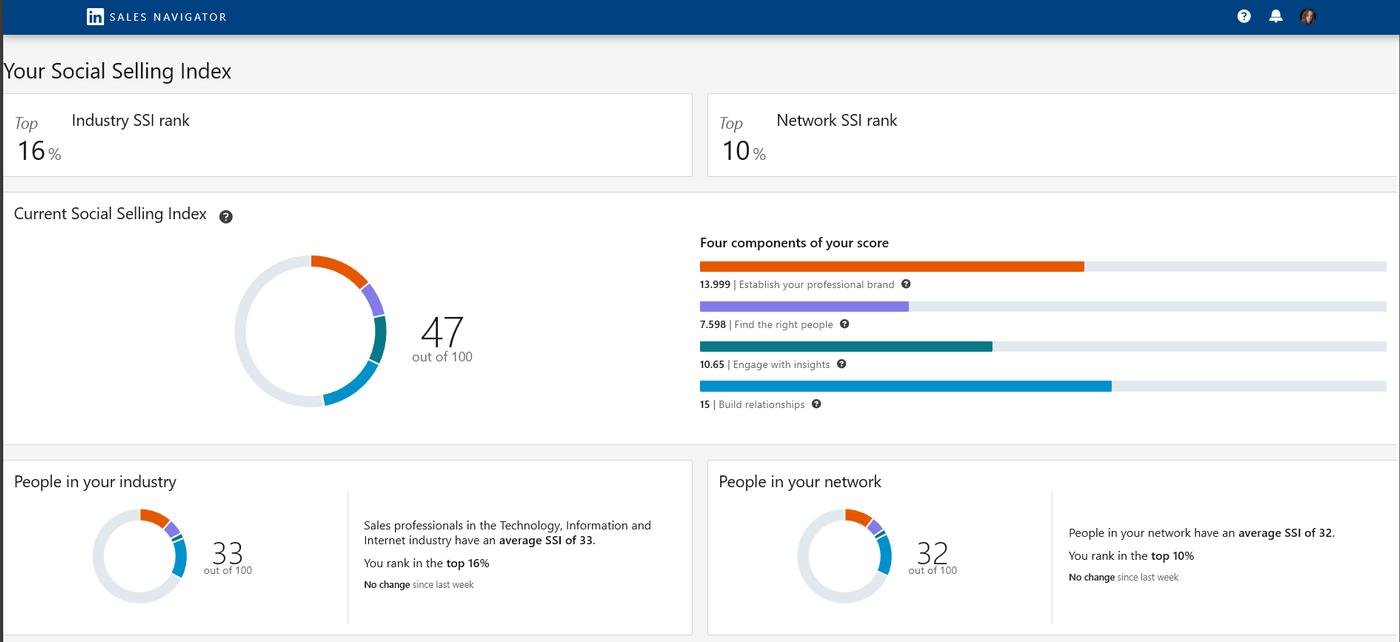This screenshot has height=642, width=1400.
Task: Click the Your Social Selling Index heading
Action: point(118,71)
